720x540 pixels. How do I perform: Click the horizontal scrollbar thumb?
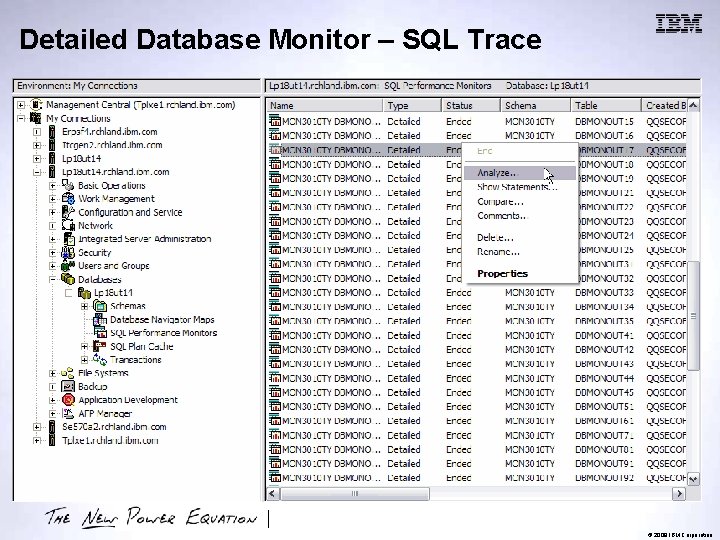pyautogui.click(x=355, y=494)
